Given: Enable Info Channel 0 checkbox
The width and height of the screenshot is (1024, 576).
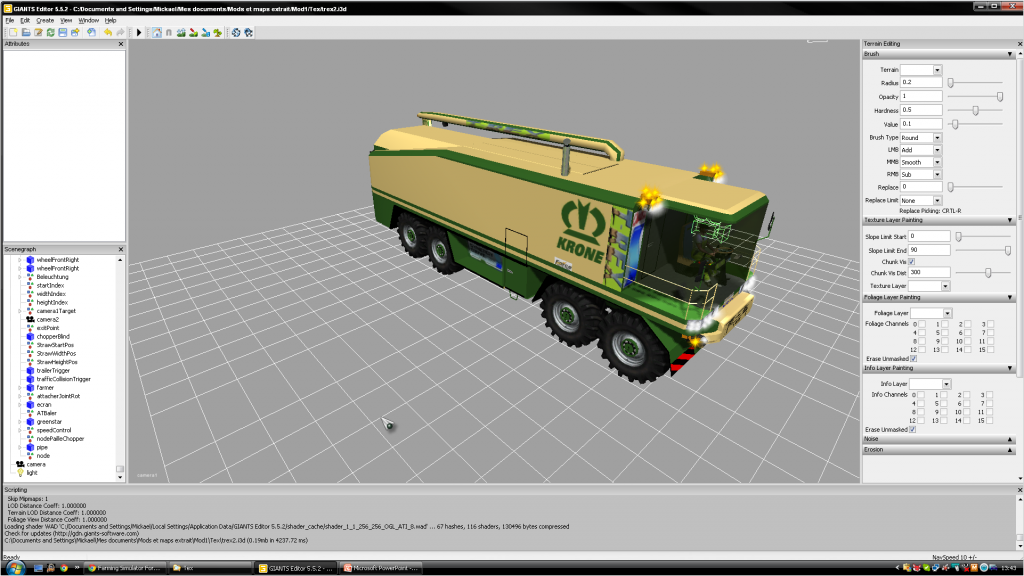Looking at the screenshot, I should 921,394.
